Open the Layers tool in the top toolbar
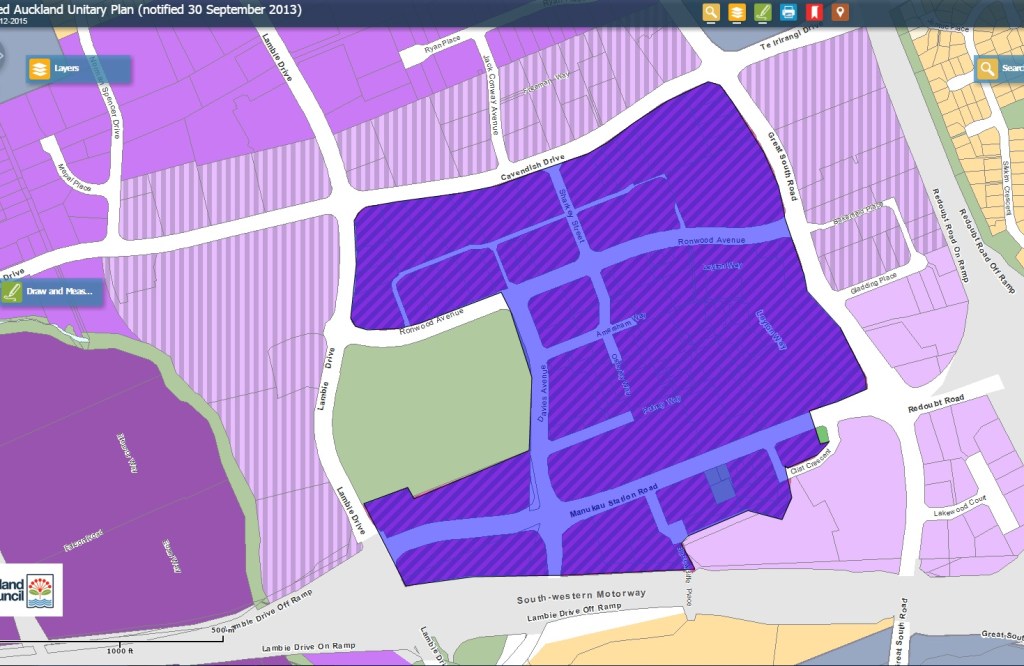 737,13
